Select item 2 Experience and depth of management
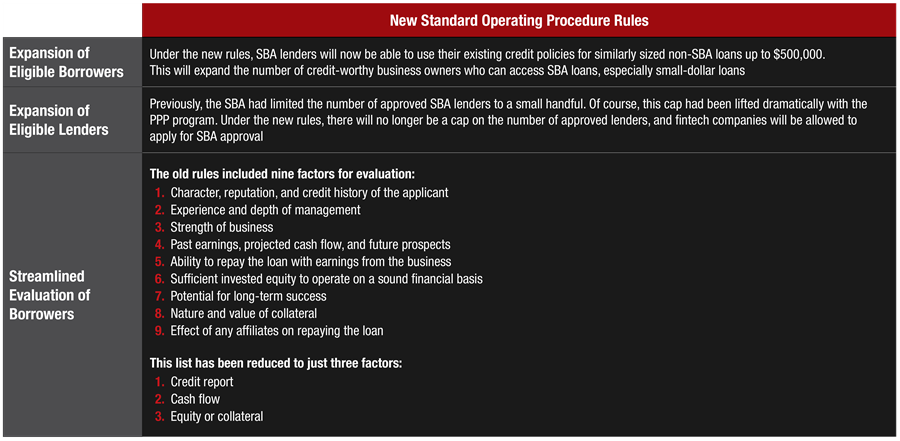900x441 pixels. 258,210
